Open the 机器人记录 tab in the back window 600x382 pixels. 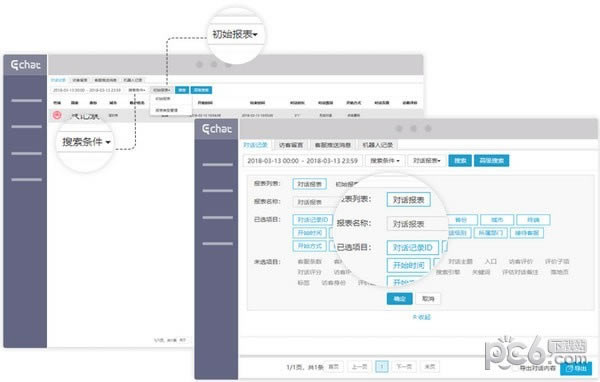(133, 80)
